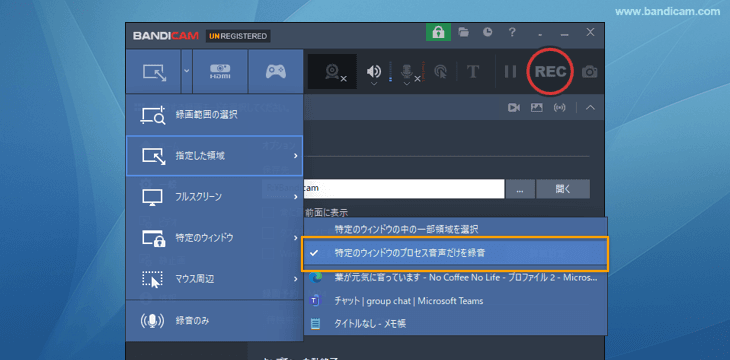The width and height of the screenshot is (730, 360).
Task: Choose 指定した領域 menu item
Action: pyautogui.click(x=215, y=156)
